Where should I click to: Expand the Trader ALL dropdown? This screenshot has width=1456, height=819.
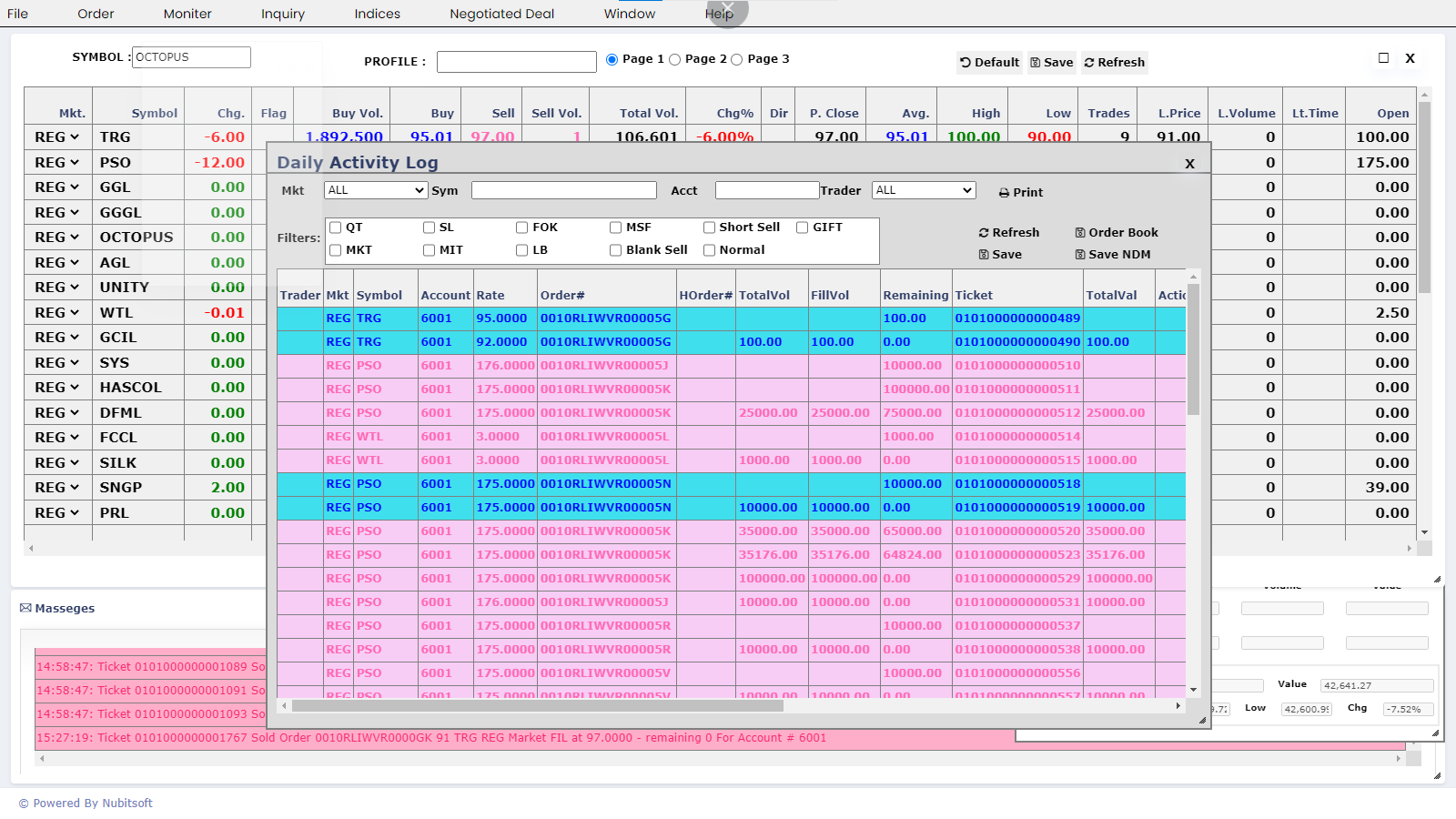tap(923, 190)
